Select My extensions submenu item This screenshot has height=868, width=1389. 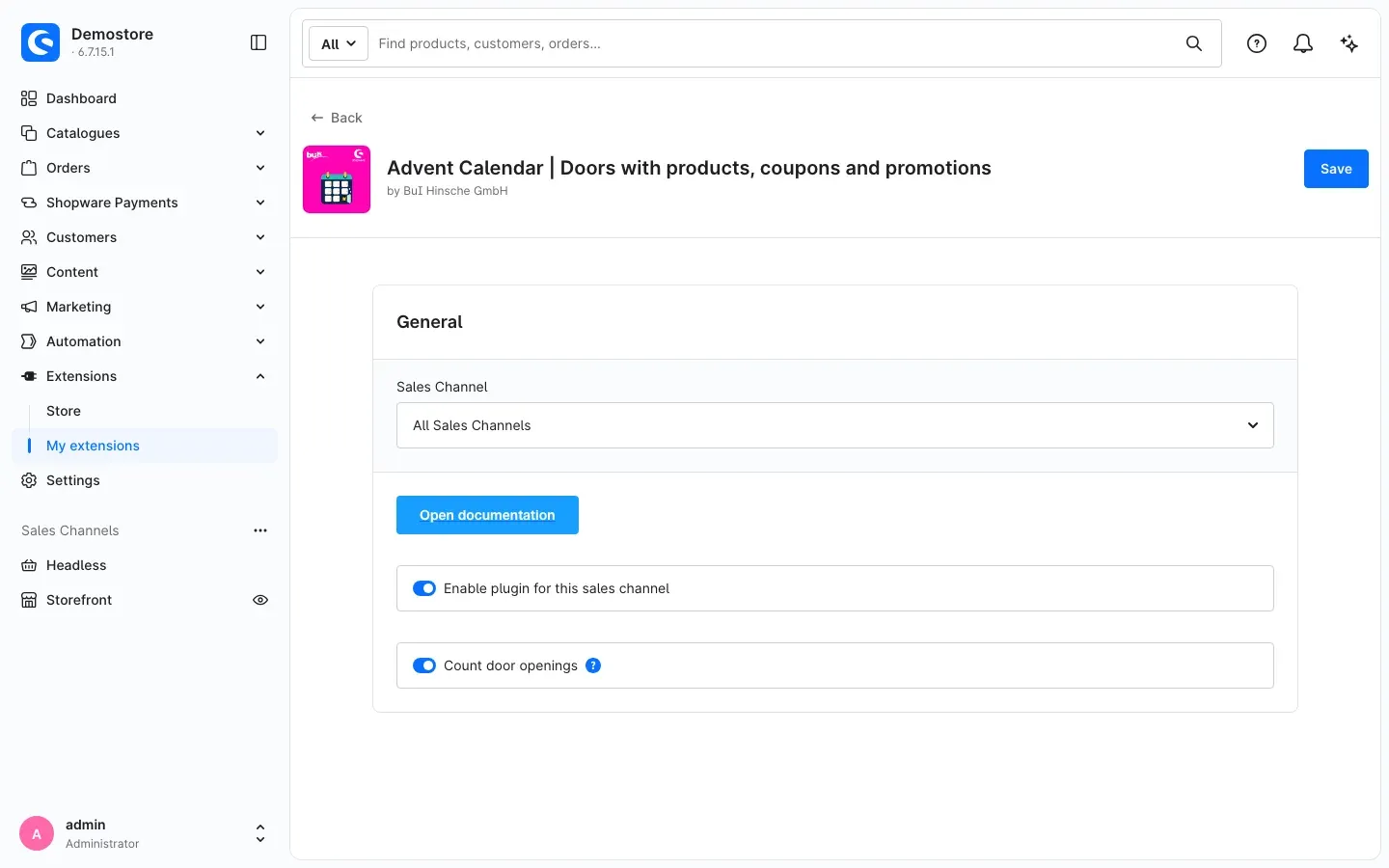tap(145, 446)
